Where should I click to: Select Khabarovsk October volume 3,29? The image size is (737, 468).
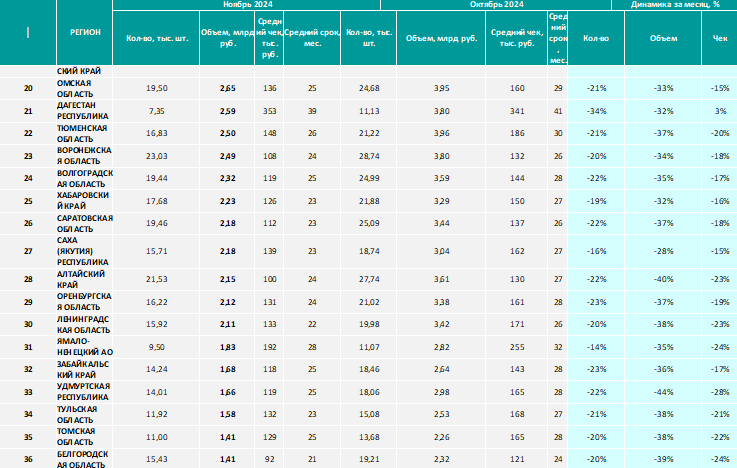441,201
